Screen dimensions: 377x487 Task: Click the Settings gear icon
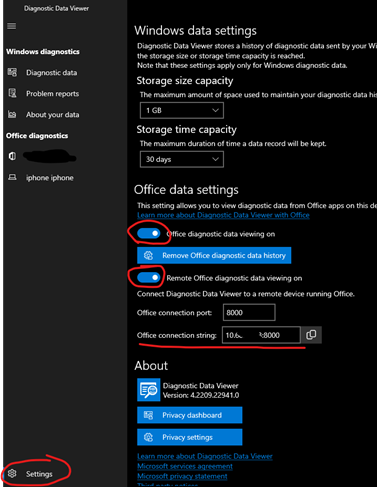click(12, 473)
